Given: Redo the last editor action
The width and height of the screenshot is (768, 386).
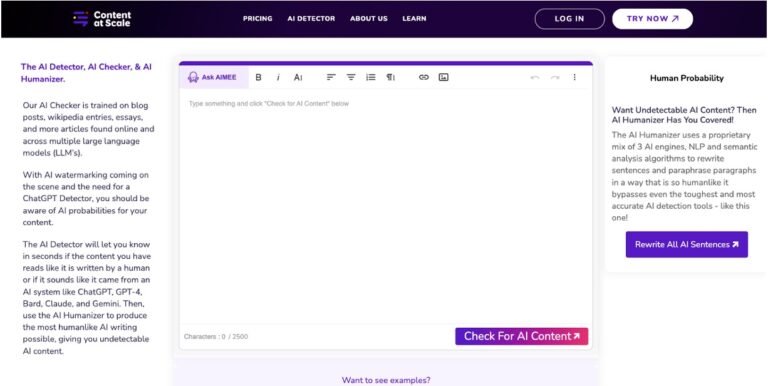Looking at the screenshot, I should point(554,77).
